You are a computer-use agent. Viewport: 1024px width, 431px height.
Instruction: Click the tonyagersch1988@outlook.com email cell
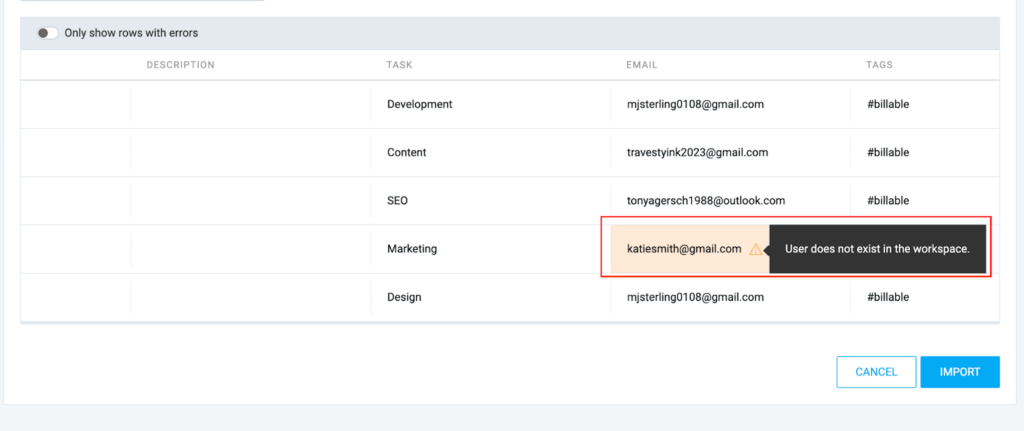pyautogui.click(x=705, y=200)
